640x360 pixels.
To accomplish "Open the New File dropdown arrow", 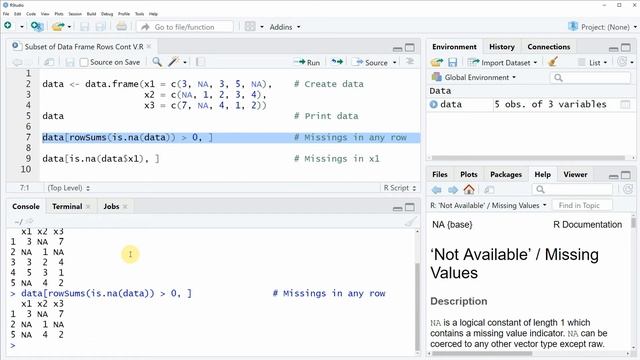I will tap(22, 27).
